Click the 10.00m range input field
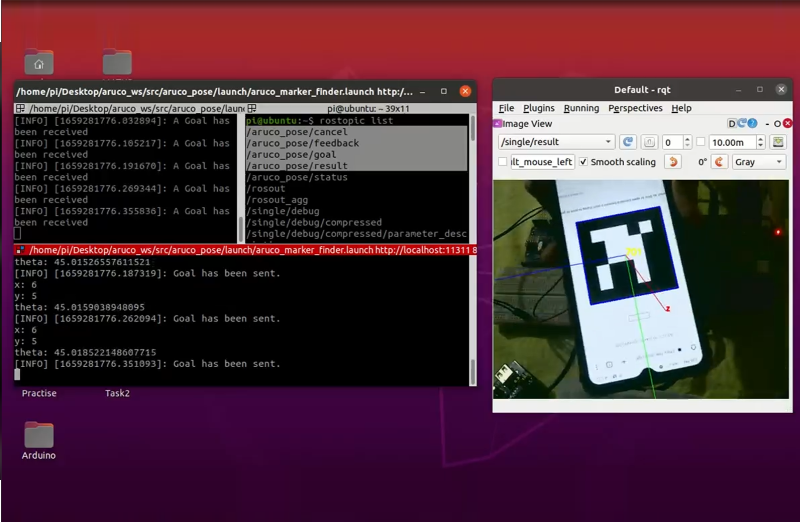Screen dimensions: 800x522 pos(733,142)
